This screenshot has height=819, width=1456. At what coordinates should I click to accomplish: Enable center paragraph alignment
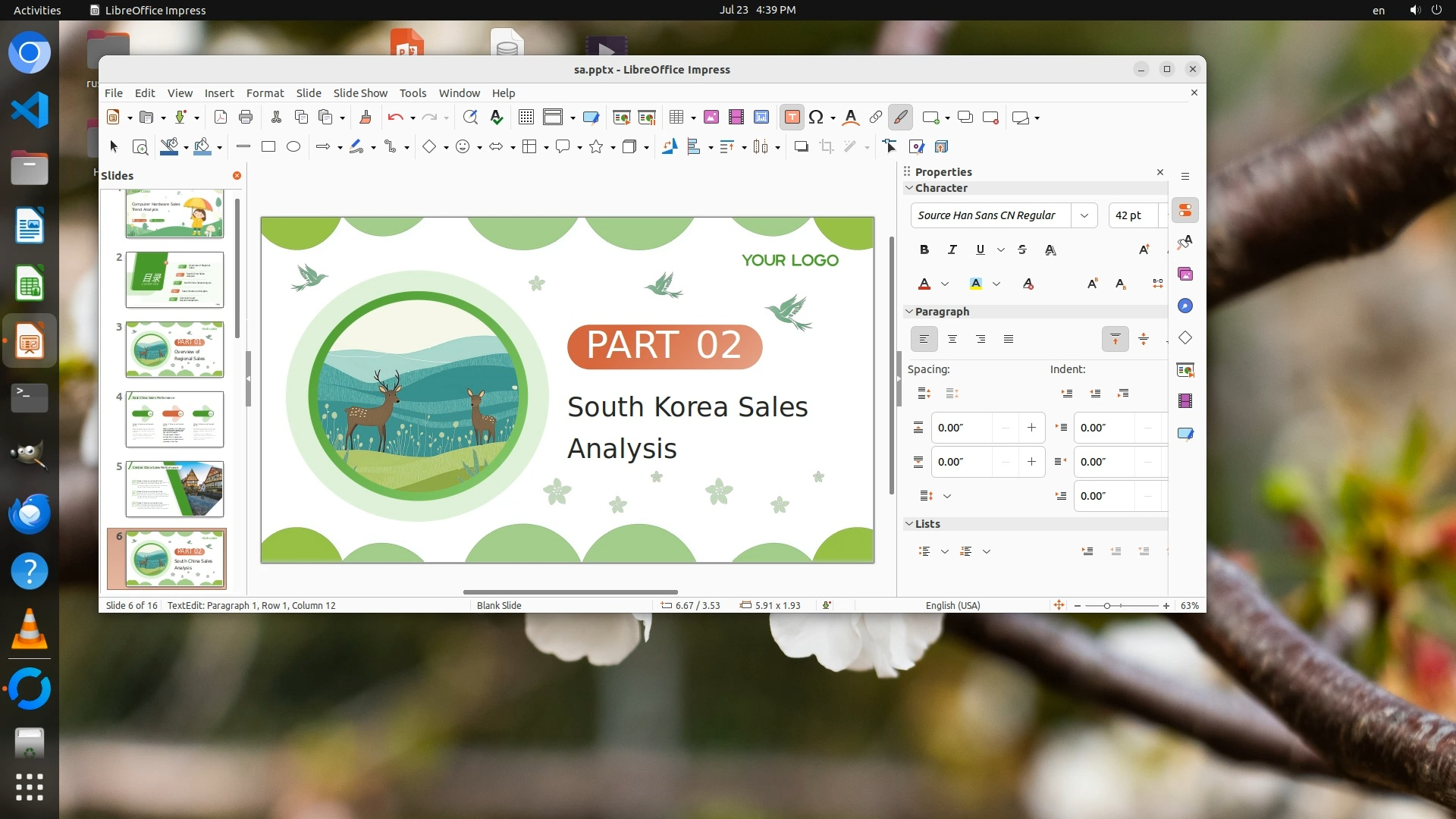pyautogui.click(x=952, y=339)
